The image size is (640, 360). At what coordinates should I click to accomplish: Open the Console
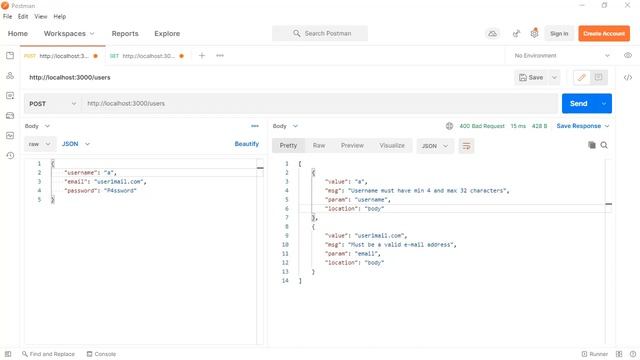pyautogui.click(x=101, y=354)
